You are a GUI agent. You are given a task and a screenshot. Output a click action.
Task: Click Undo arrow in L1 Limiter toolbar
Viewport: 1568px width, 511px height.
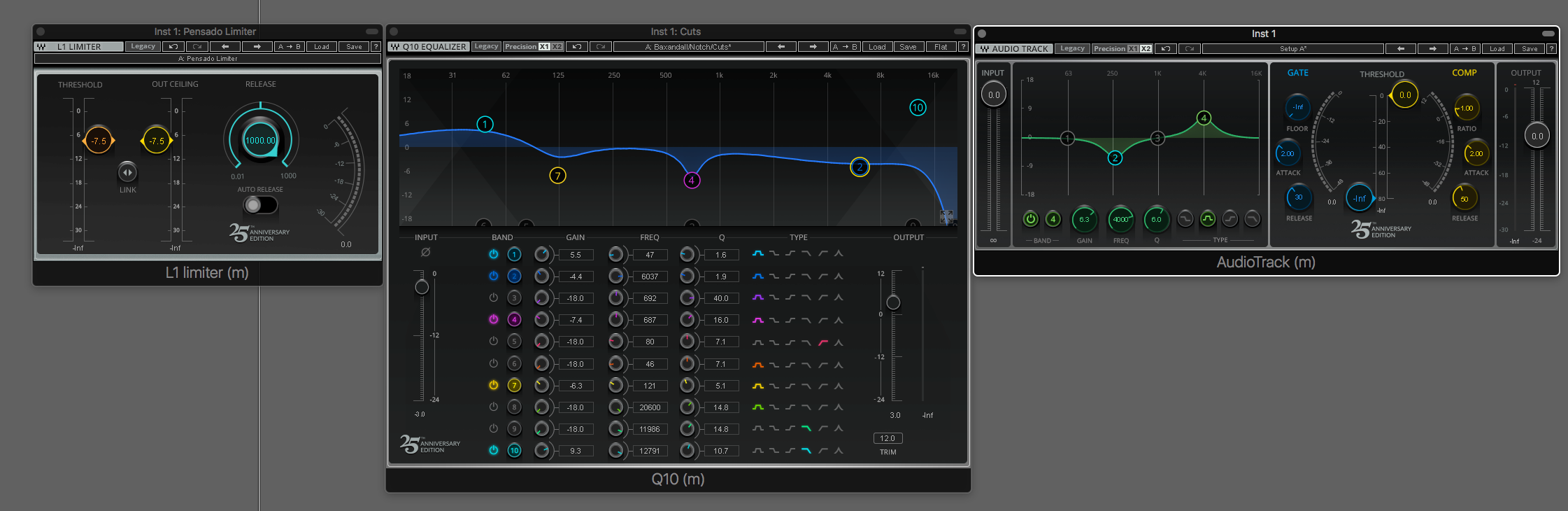point(173,47)
